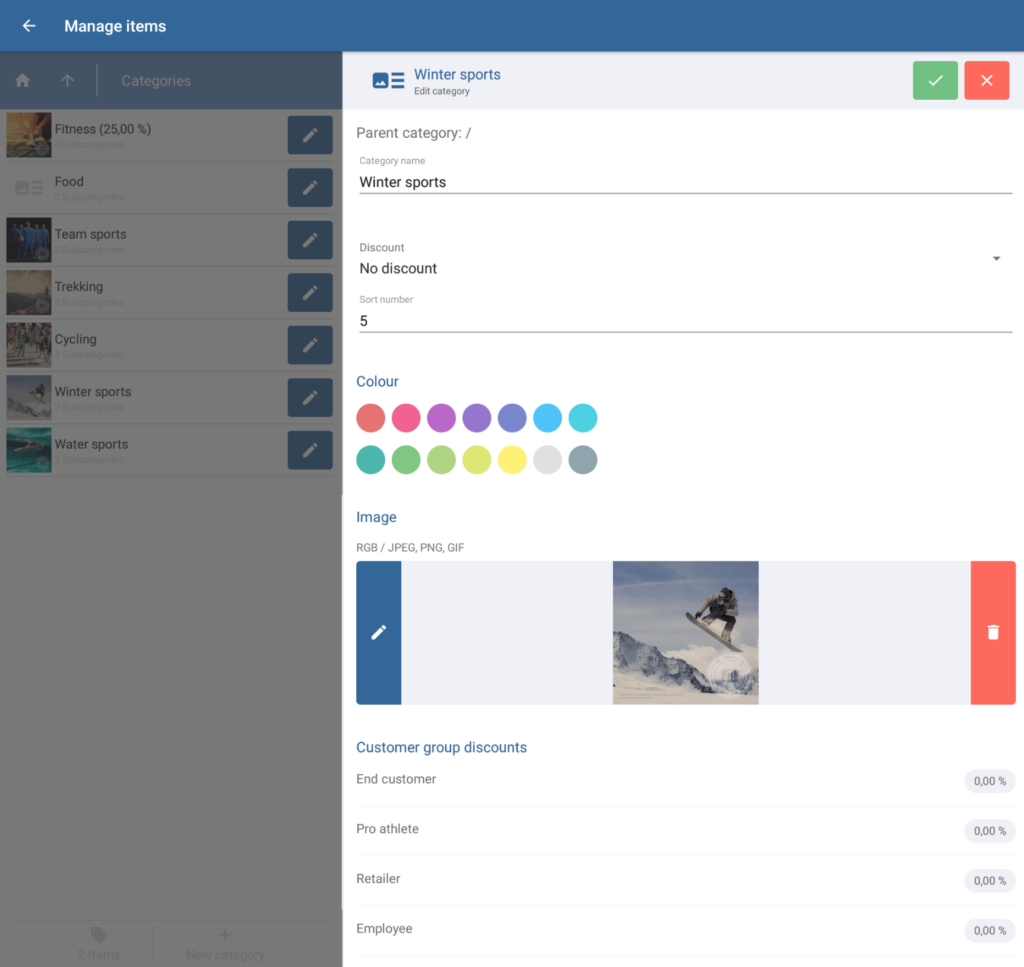Set End customer discount percentage
1024x967 pixels.
click(989, 781)
